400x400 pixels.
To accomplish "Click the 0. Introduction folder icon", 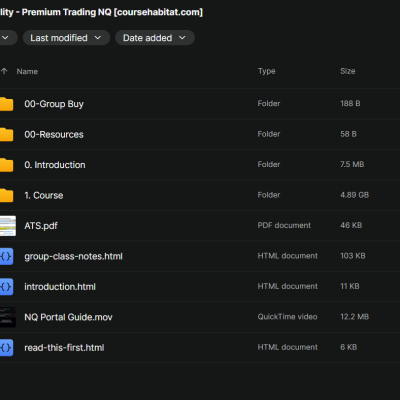I will tap(6, 165).
